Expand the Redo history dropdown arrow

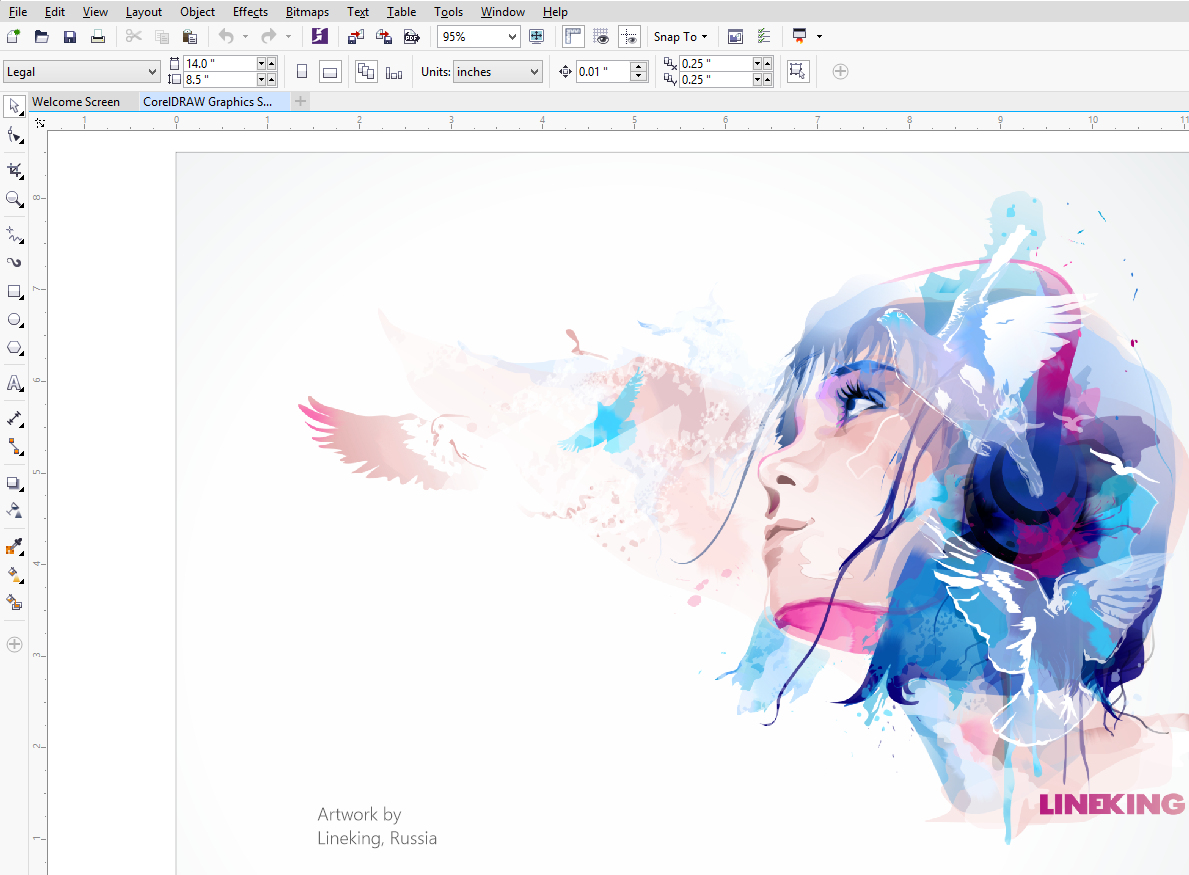tap(288, 36)
